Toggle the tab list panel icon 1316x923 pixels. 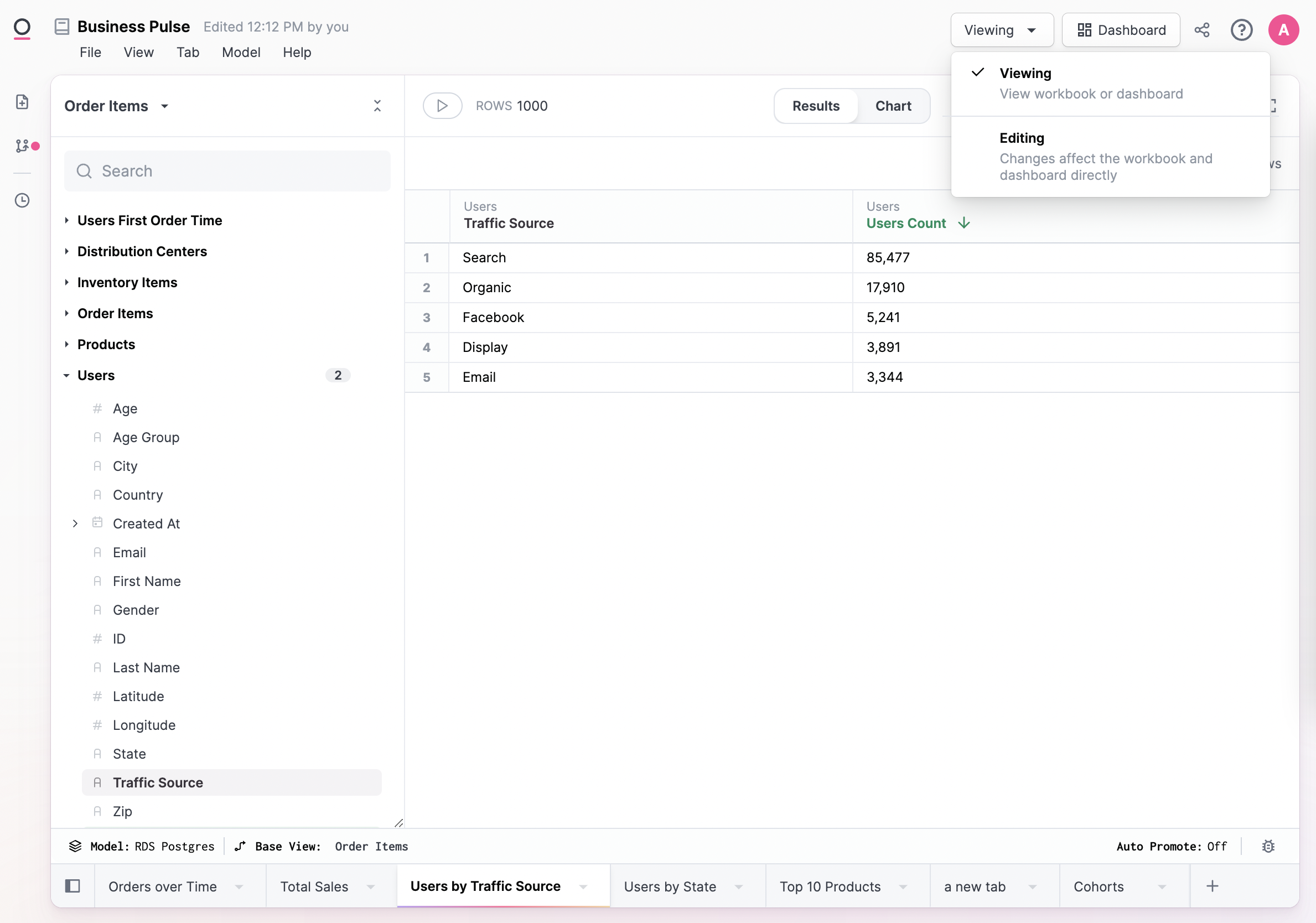click(73, 886)
